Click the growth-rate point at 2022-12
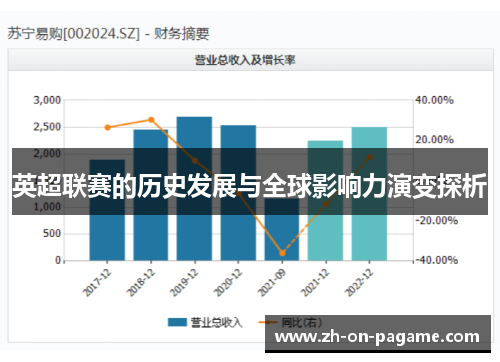 tap(370, 157)
